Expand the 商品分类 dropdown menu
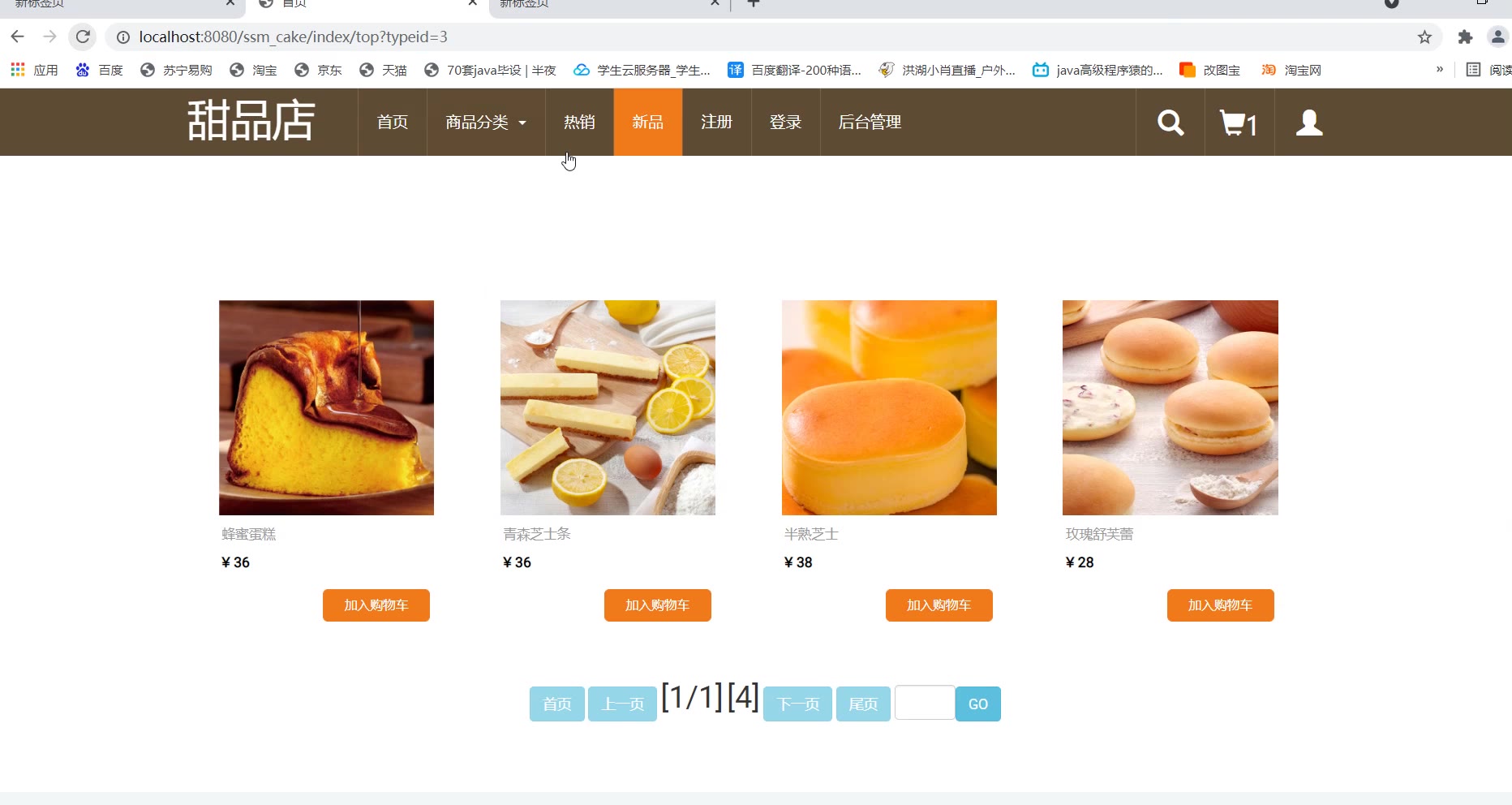The width and height of the screenshot is (1512, 805). click(x=486, y=122)
